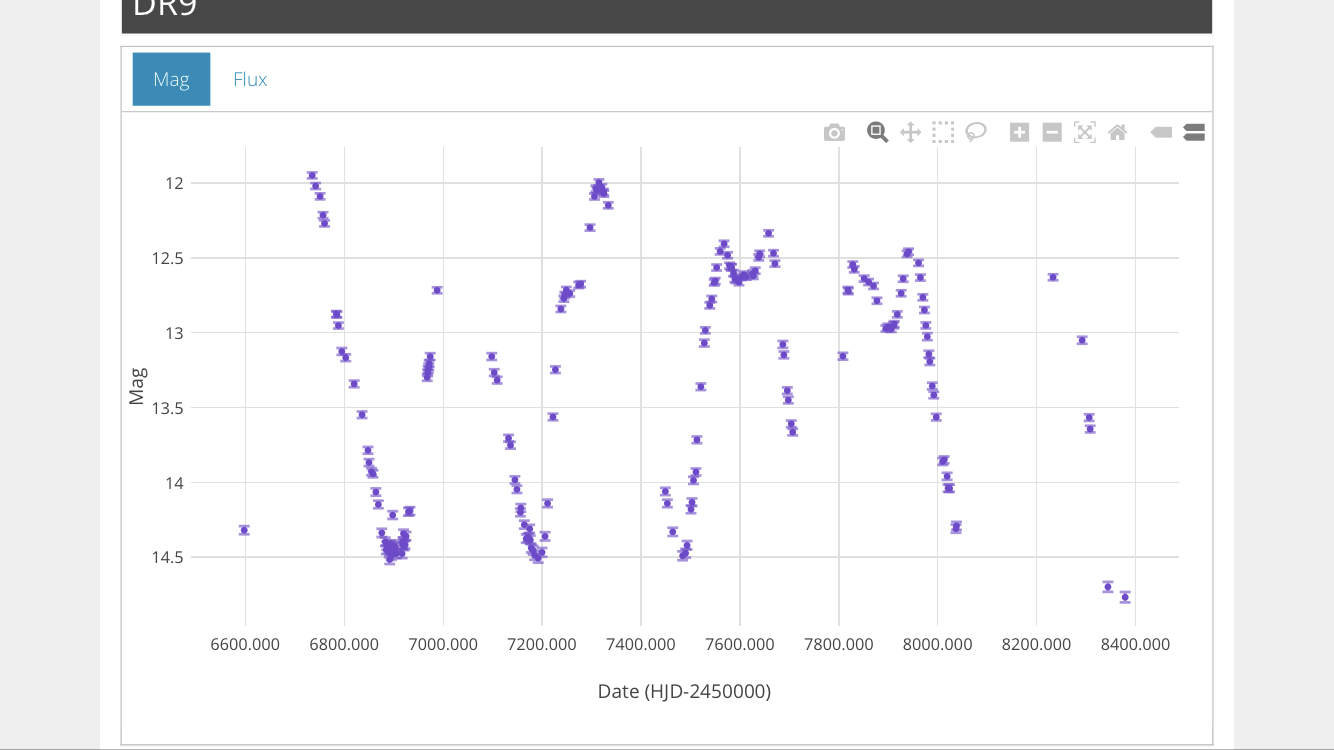Click the isolated data point near date 6600
The image size is (1334, 750).
pyautogui.click(x=244, y=530)
